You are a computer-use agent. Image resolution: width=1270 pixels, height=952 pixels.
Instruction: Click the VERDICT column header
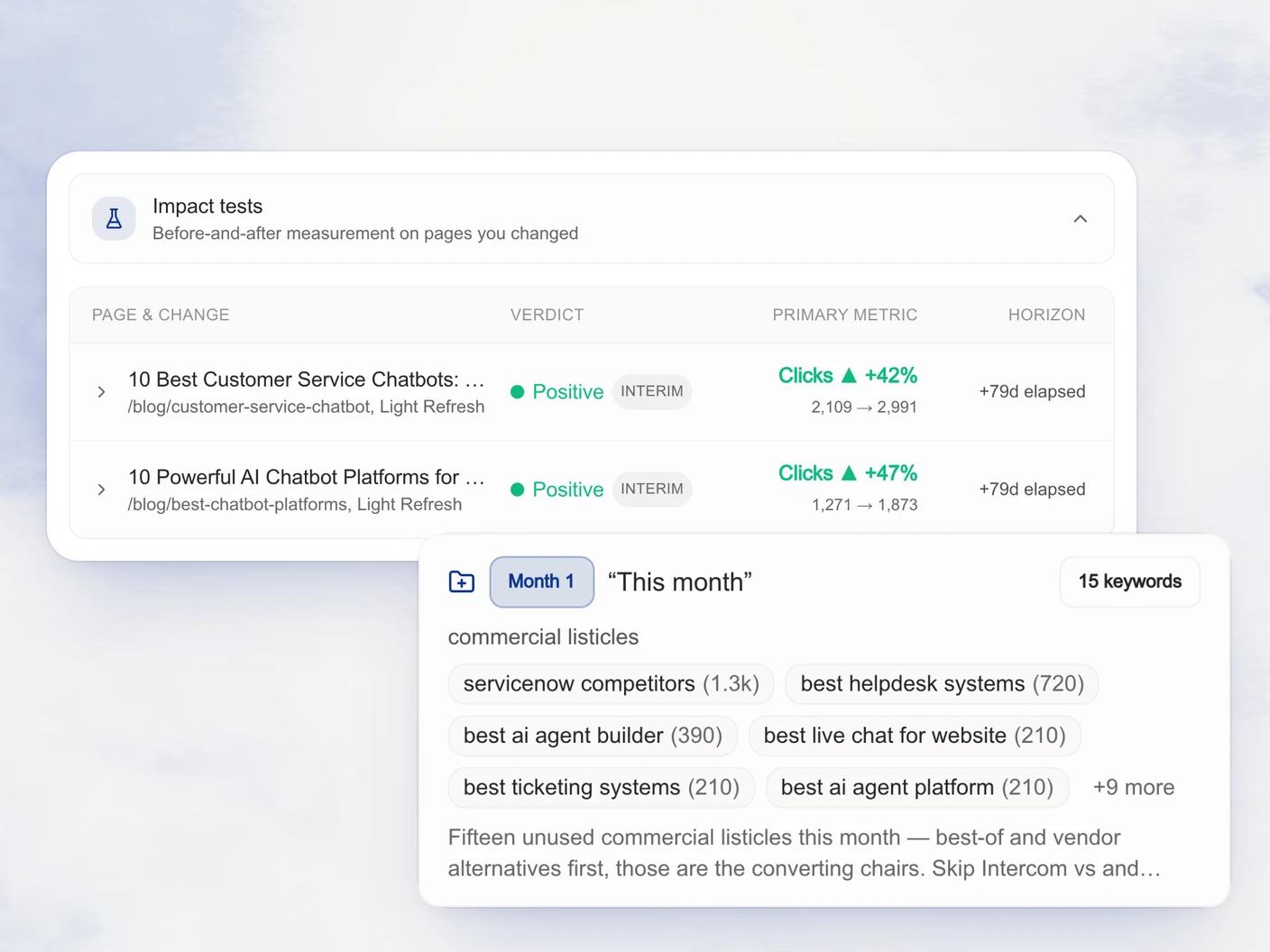tap(547, 315)
